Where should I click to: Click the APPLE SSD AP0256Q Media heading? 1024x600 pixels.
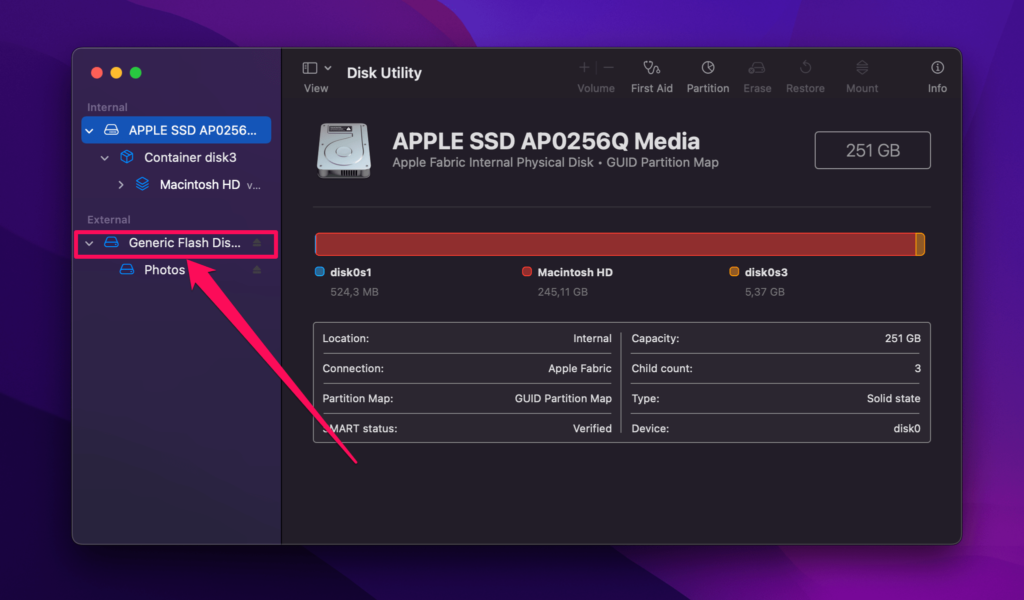(546, 141)
